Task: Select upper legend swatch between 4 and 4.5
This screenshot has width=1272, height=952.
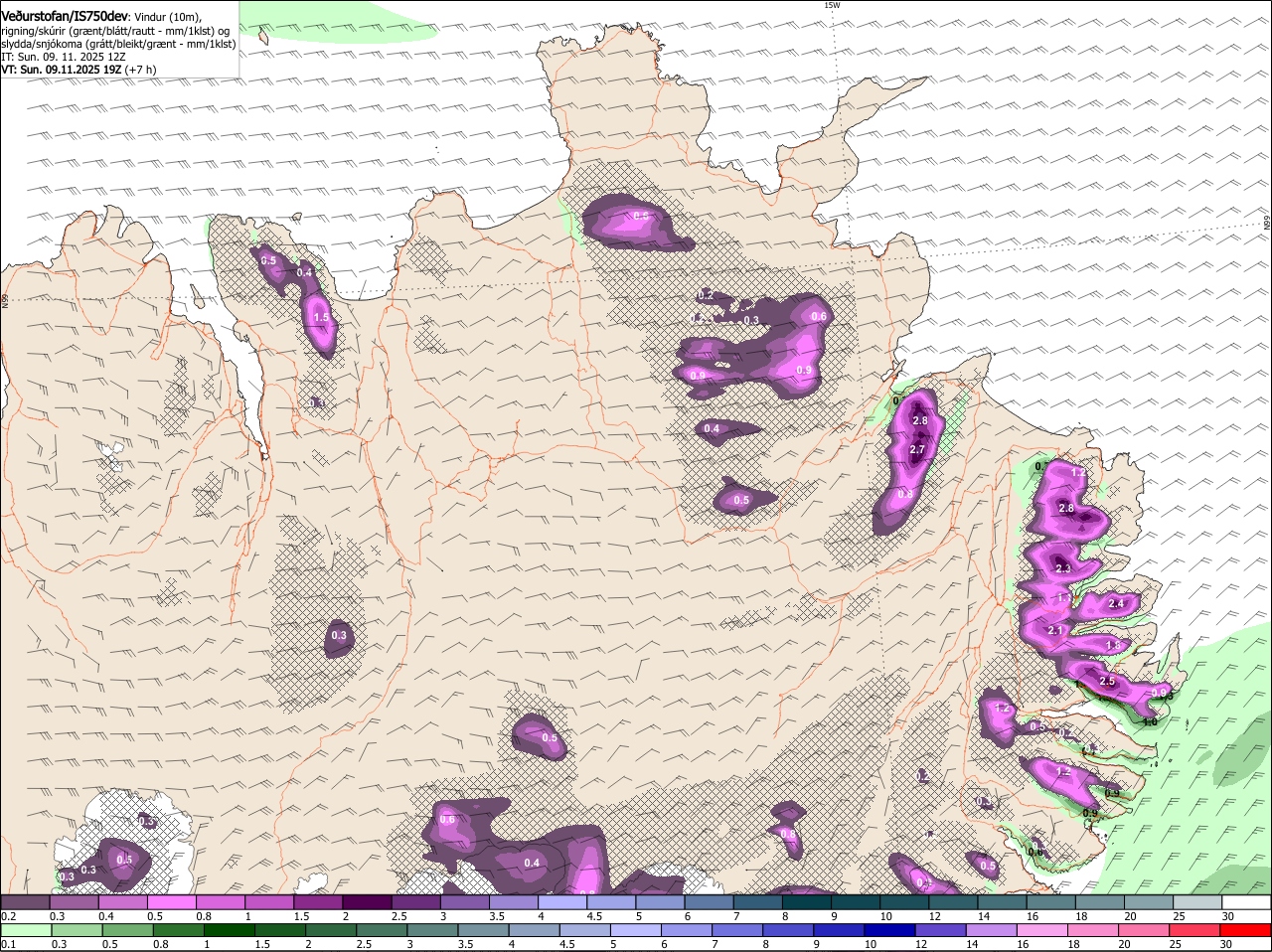Action: pos(562,901)
